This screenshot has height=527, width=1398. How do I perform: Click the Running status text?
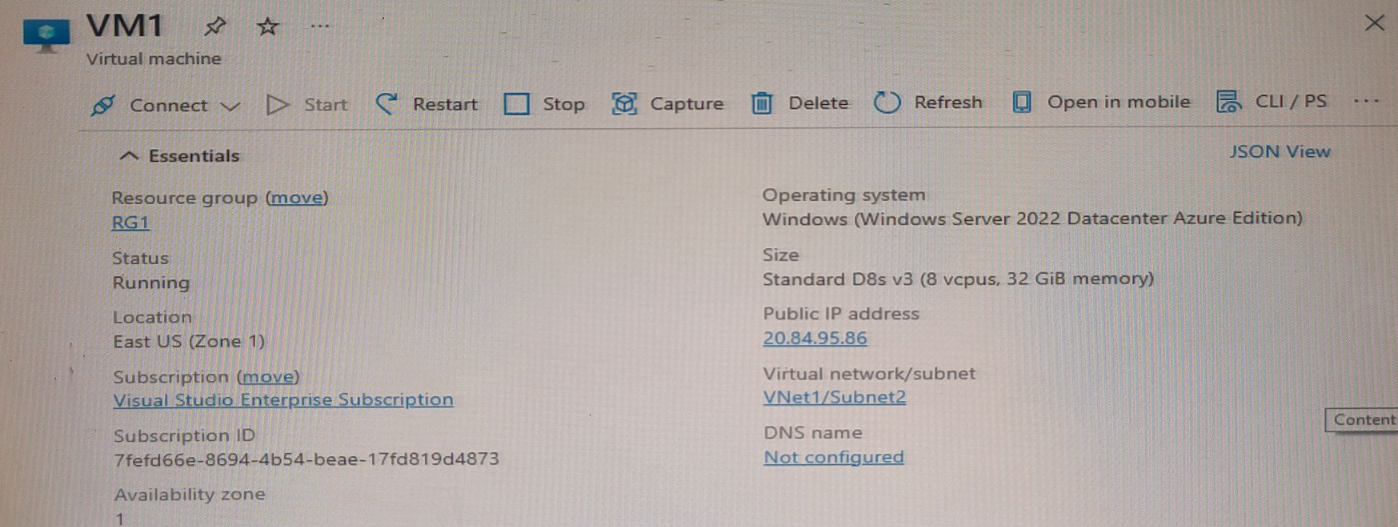tap(151, 283)
